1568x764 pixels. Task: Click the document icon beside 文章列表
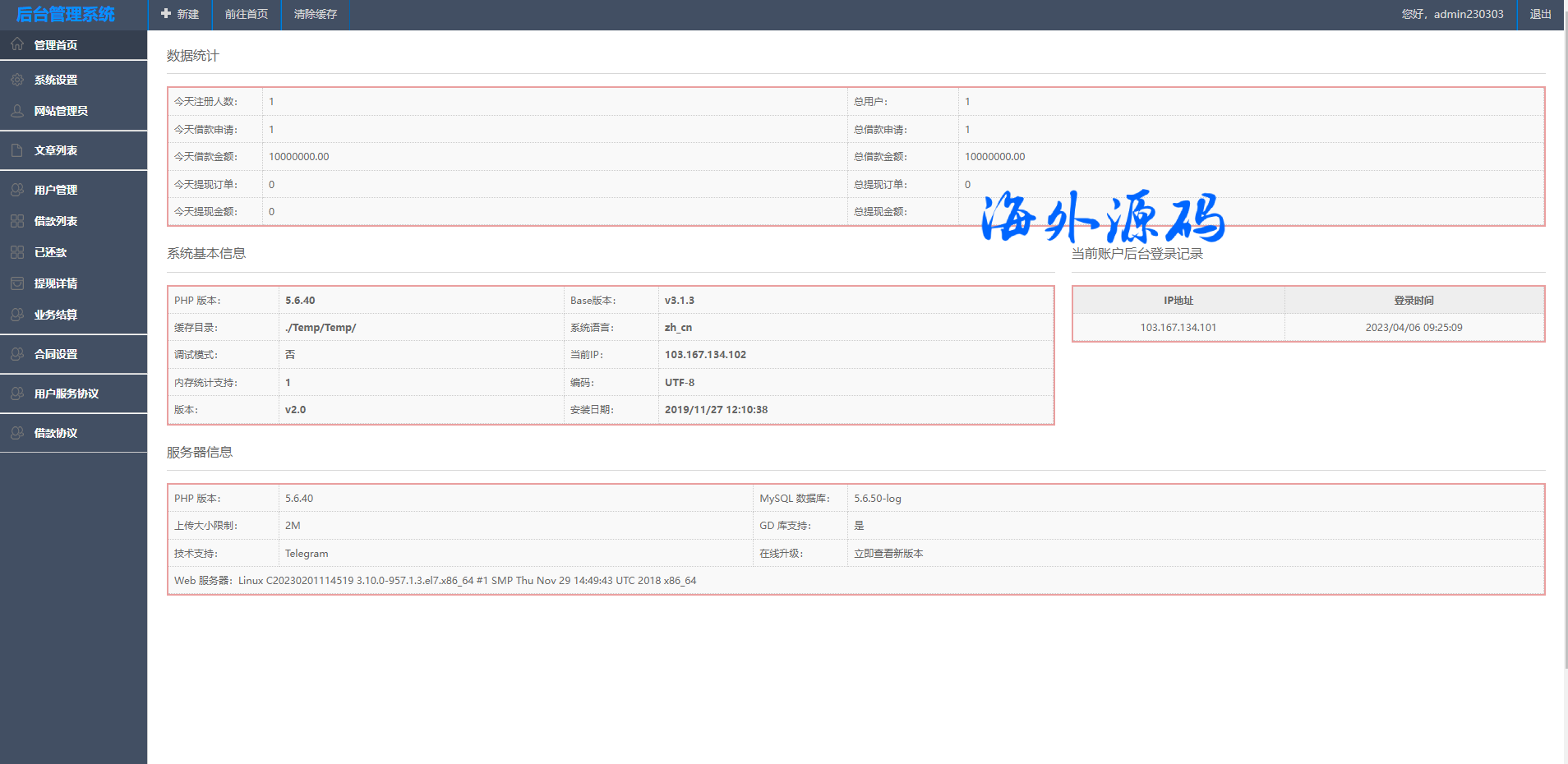pyautogui.click(x=17, y=150)
